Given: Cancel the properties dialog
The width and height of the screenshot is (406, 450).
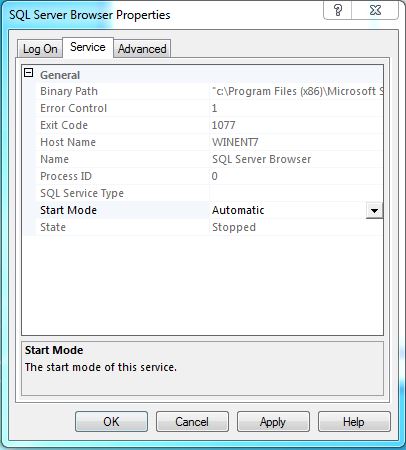Looking at the screenshot, I should tap(192, 422).
